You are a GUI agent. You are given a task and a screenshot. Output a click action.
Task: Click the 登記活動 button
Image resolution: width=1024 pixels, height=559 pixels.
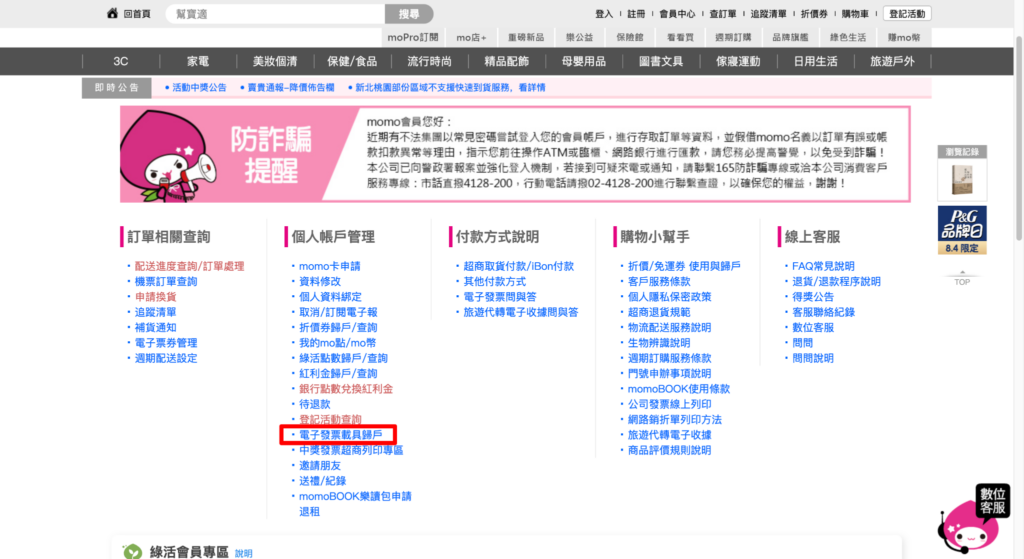tap(907, 14)
